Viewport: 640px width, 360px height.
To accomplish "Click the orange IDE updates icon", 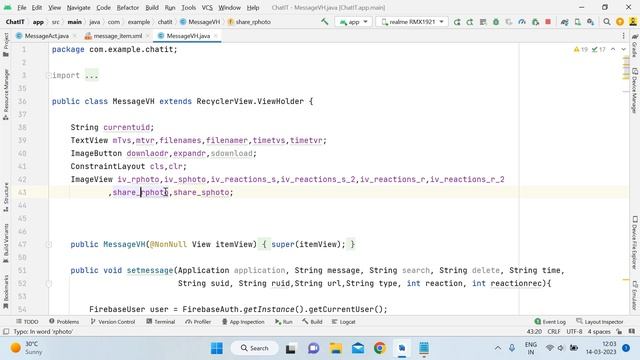I will click(x=620, y=22).
